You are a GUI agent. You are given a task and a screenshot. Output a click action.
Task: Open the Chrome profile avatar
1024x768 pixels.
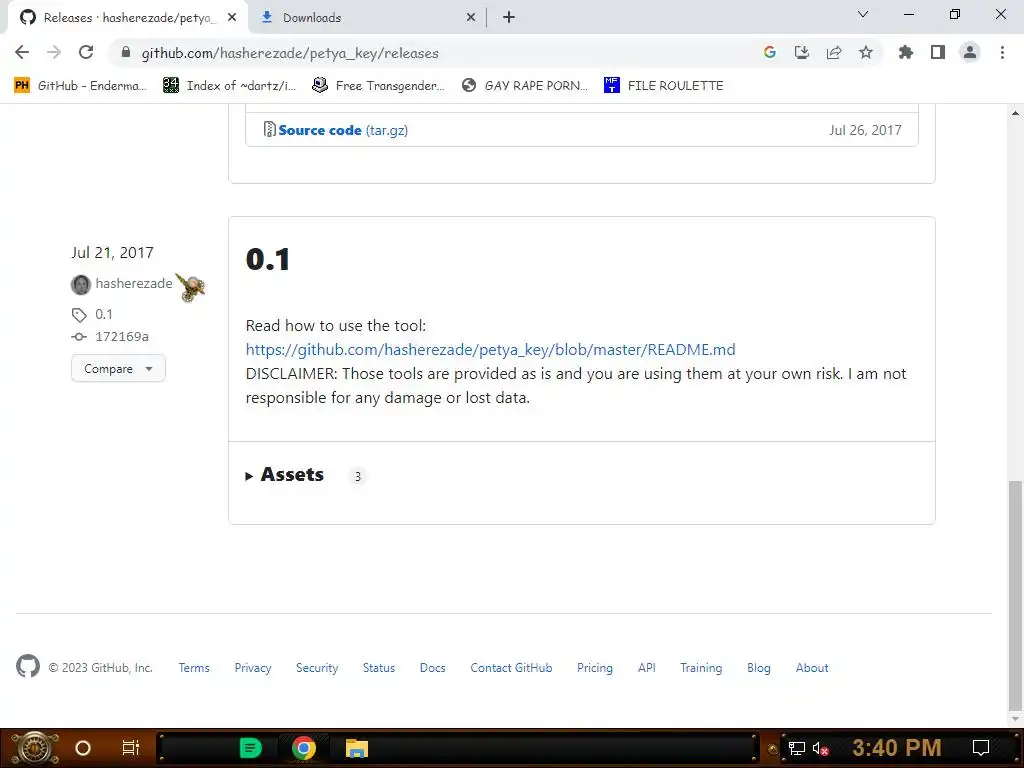970,52
